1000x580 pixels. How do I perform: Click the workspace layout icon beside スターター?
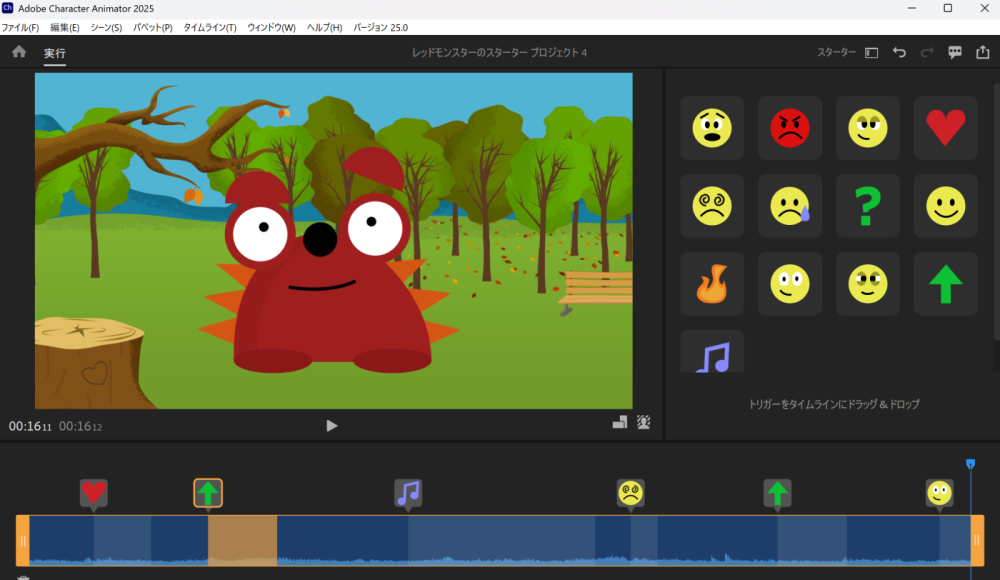(871, 53)
